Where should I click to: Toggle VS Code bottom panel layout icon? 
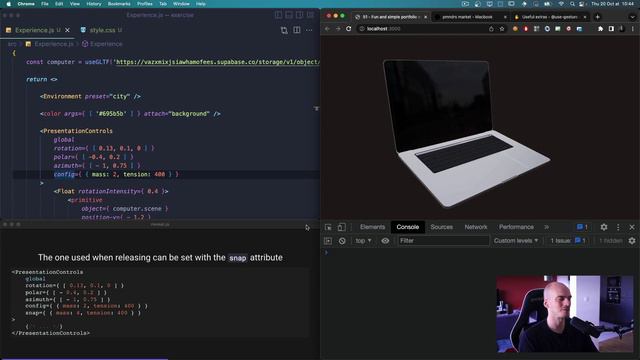click(x=289, y=15)
